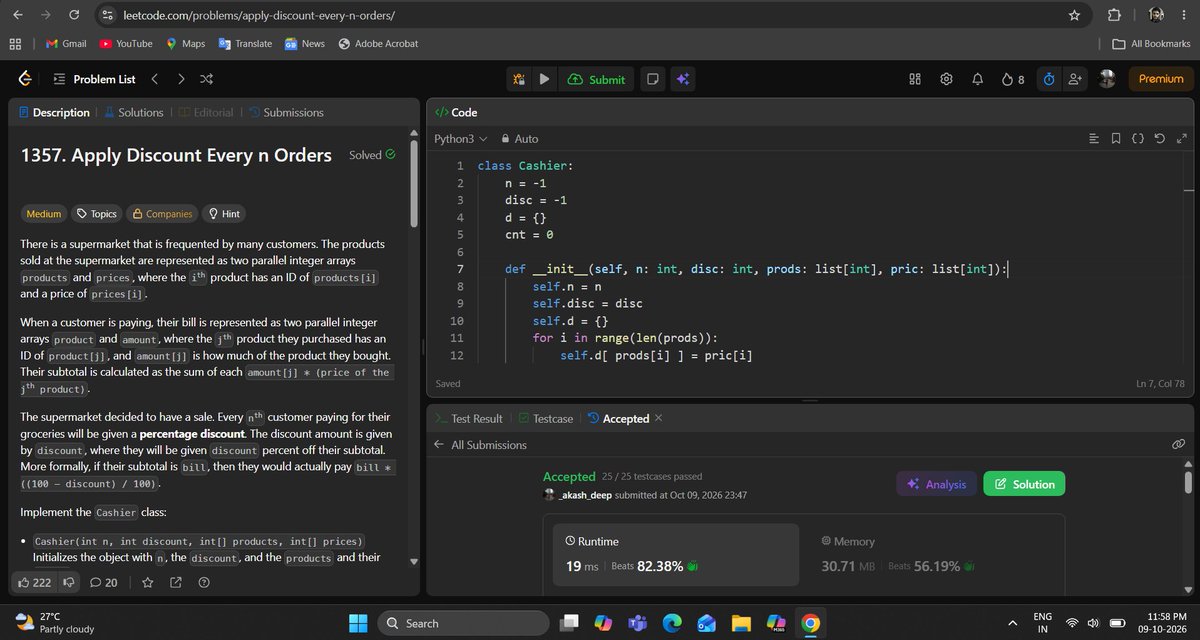
Task: Bookmark the code with bookmark icon
Action: (1116, 139)
